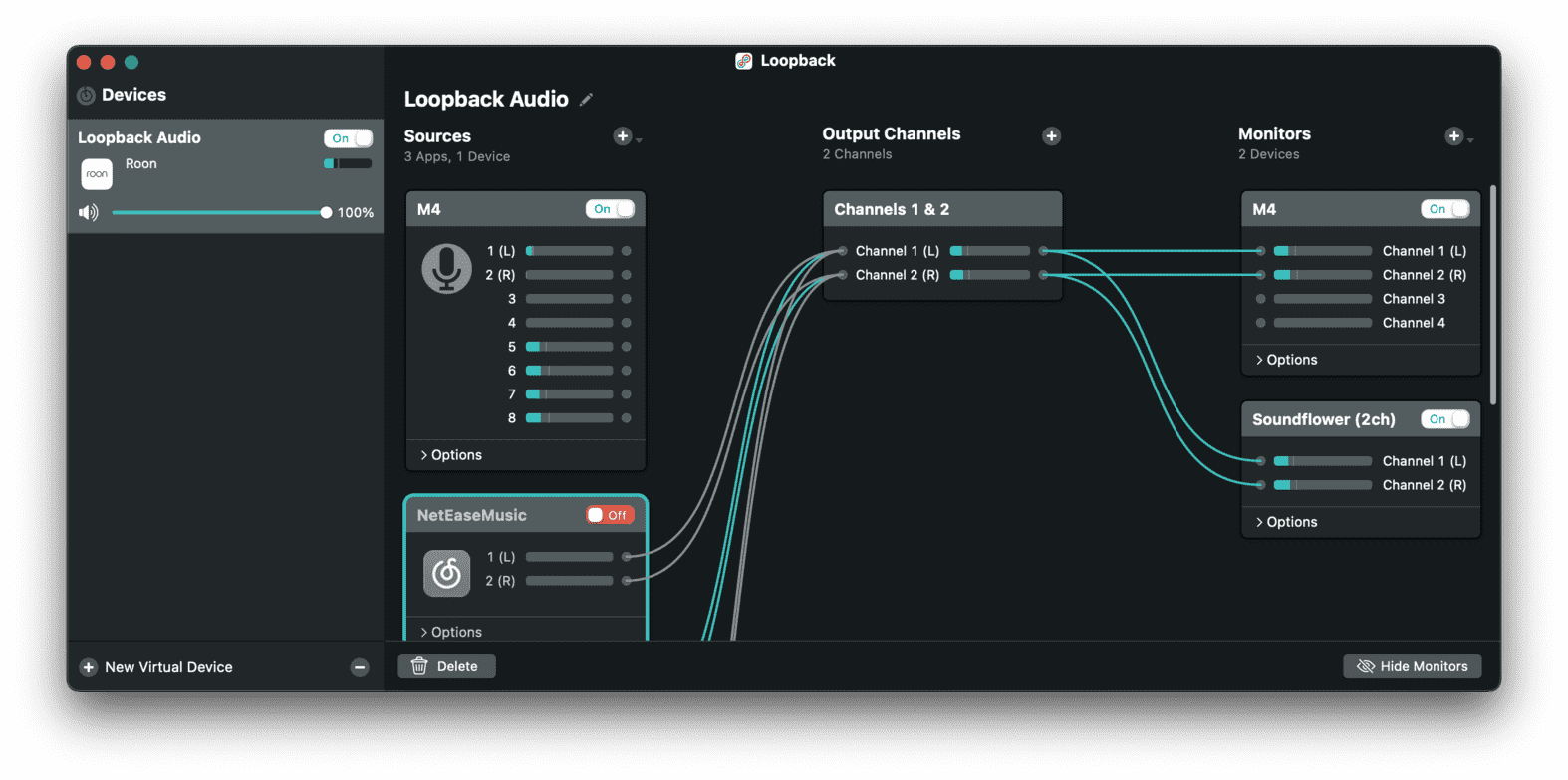The width and height of the screenshot is (1568, 780).
Task: Click the output connector dot of M4 source channel 5
Action: tap(626, 347)
